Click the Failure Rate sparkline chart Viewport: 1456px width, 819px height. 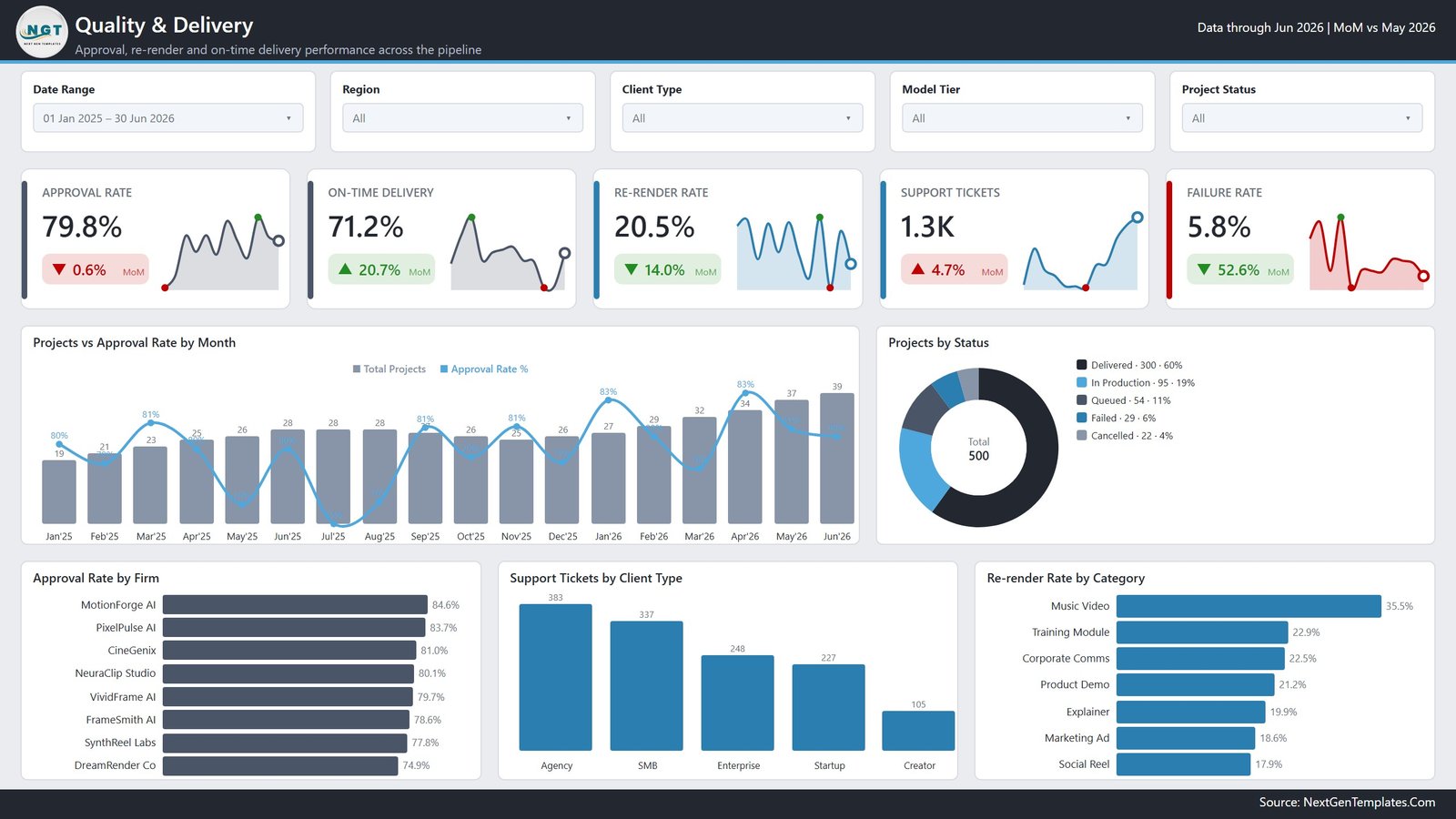coord(1368,253)
